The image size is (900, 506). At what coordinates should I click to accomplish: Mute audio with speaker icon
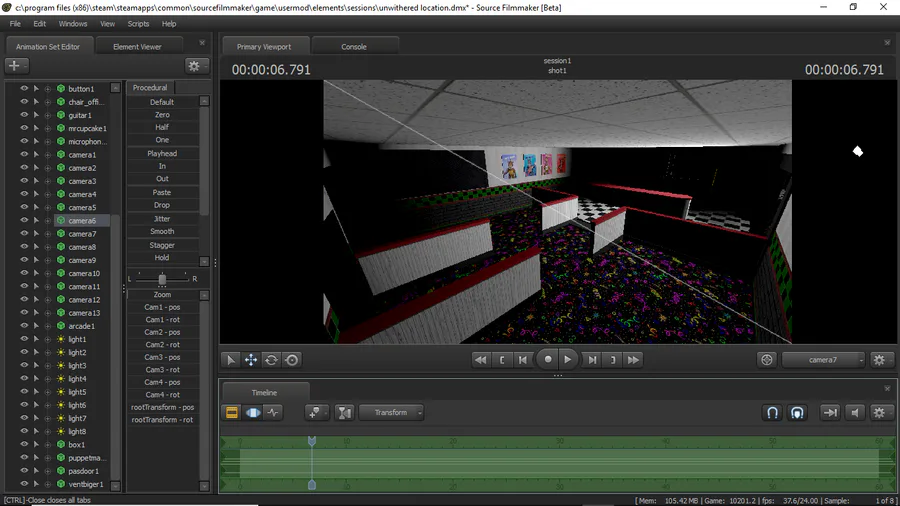coord(855,412)
